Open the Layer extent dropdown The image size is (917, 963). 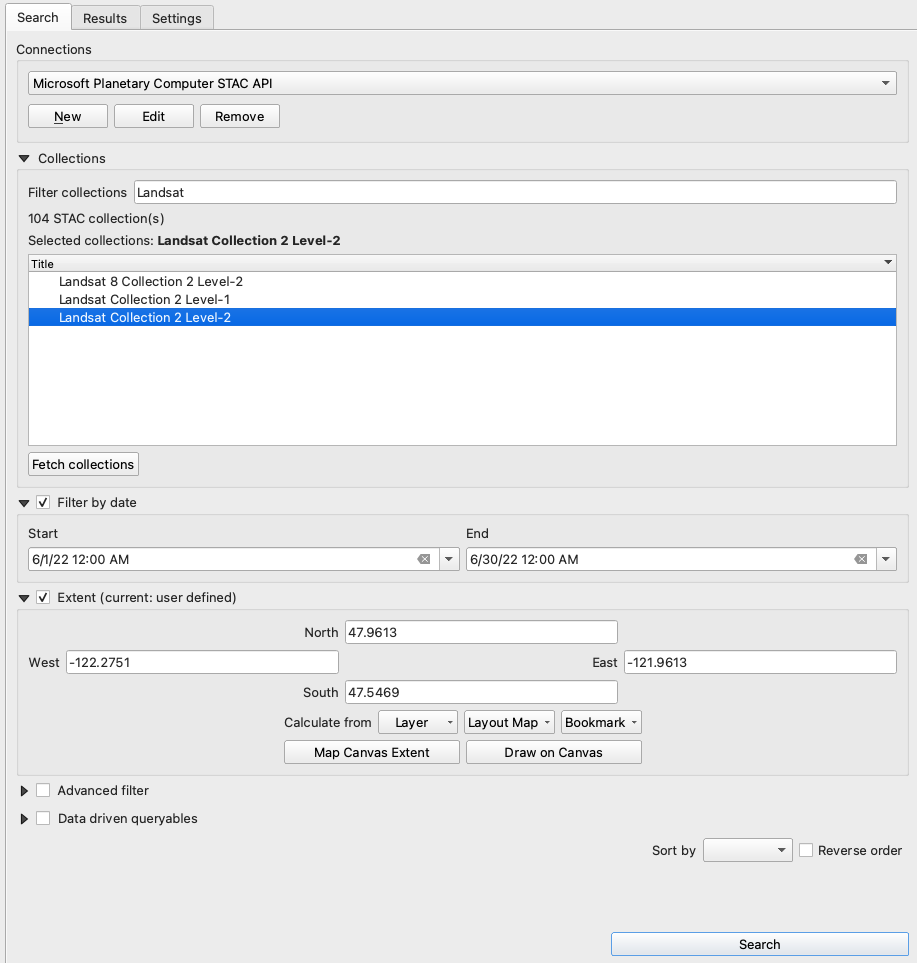click(418, 722)
